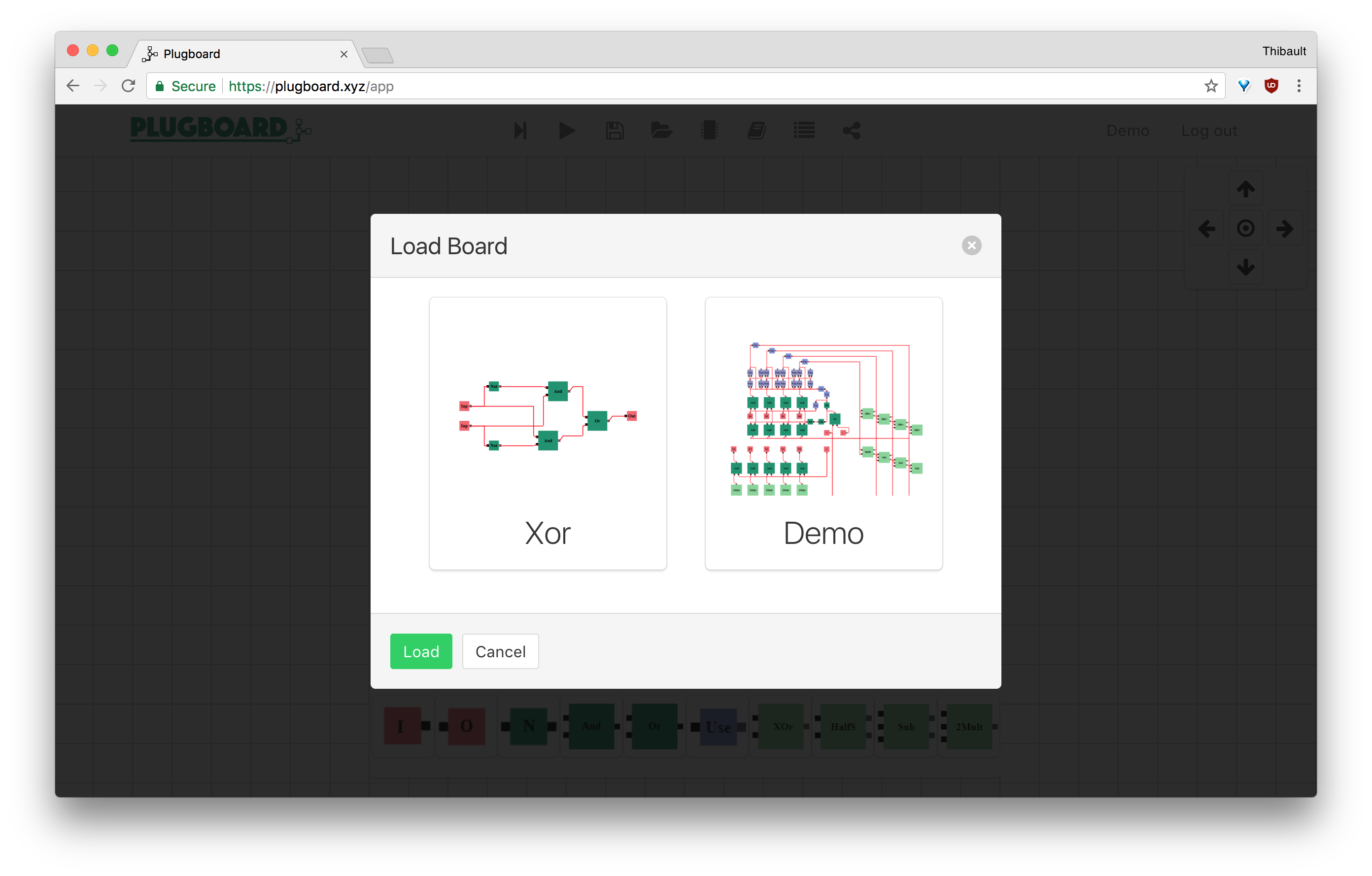Click the share icon in toolbar
This screenshot has height=876, width=1372.
tap(851, 131)
